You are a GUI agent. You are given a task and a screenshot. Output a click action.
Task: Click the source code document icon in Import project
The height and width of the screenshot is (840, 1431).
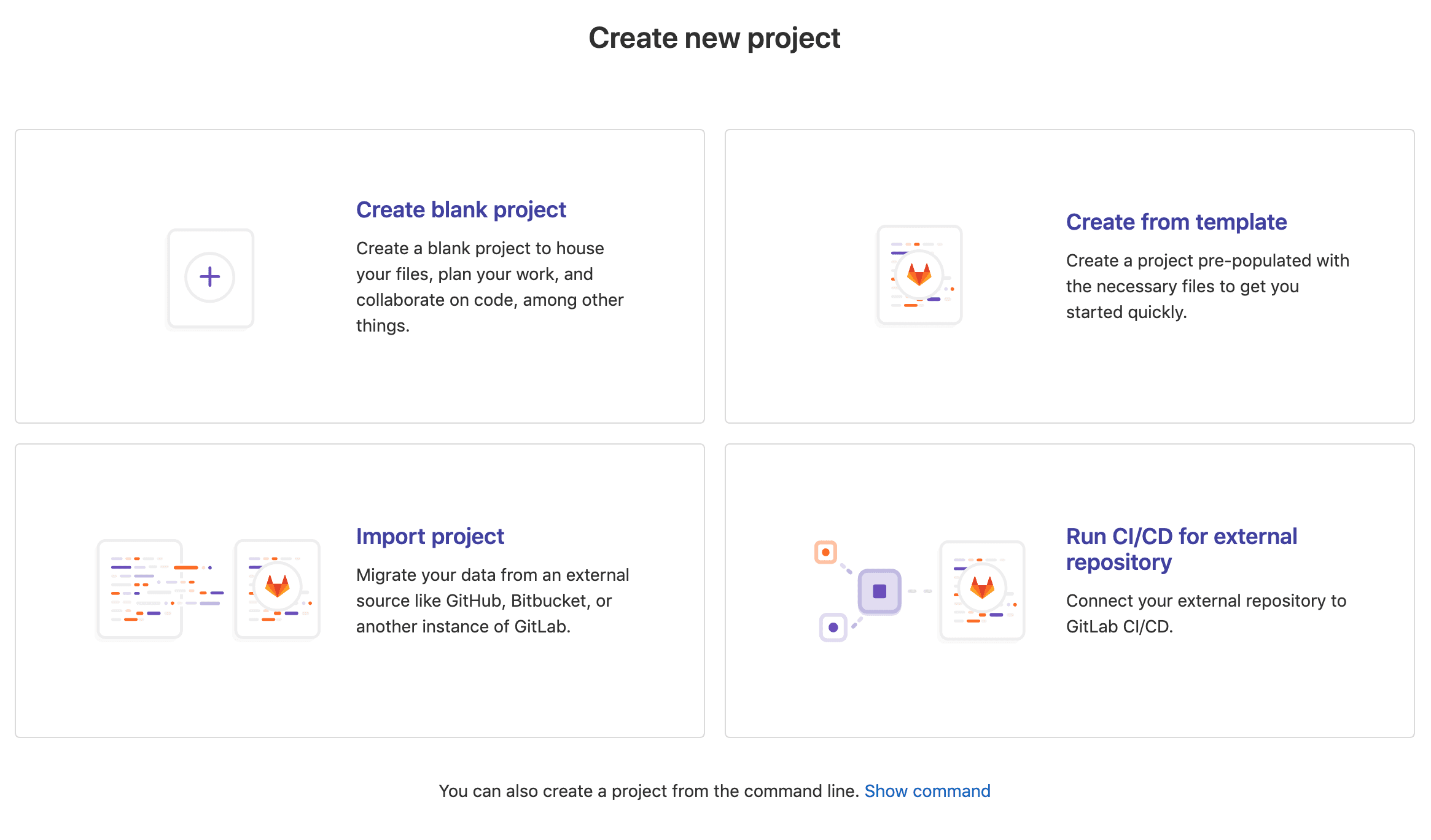click(141, 589)
